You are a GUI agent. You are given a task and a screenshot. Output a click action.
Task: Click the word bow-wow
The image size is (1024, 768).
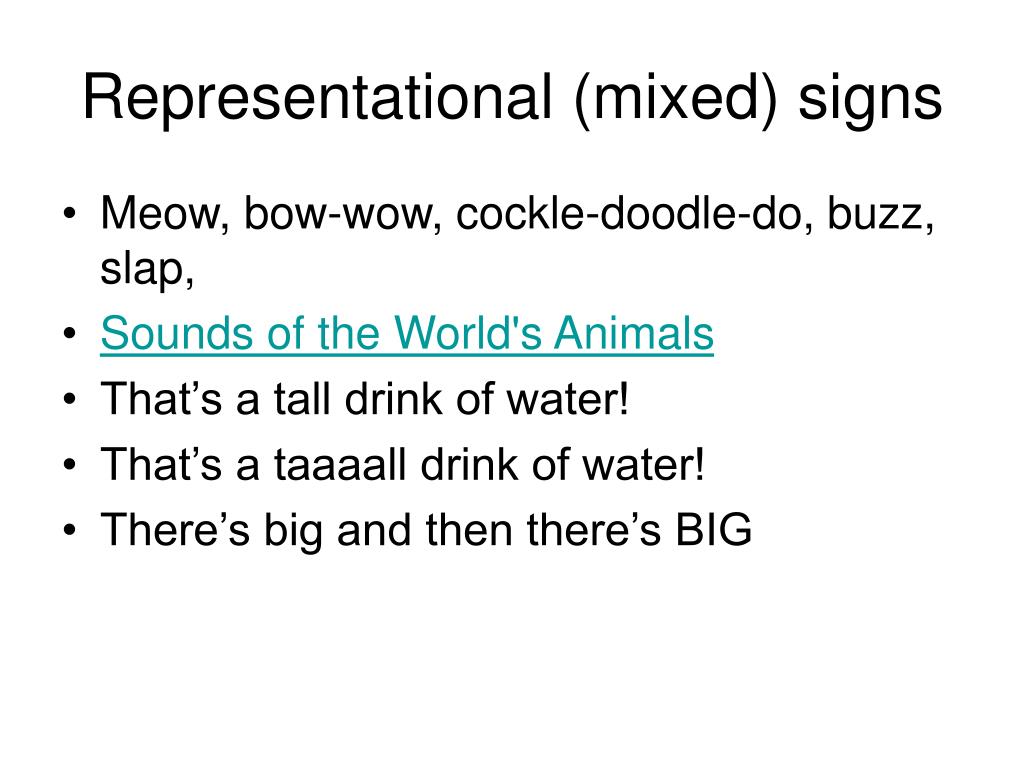point(339,214)
